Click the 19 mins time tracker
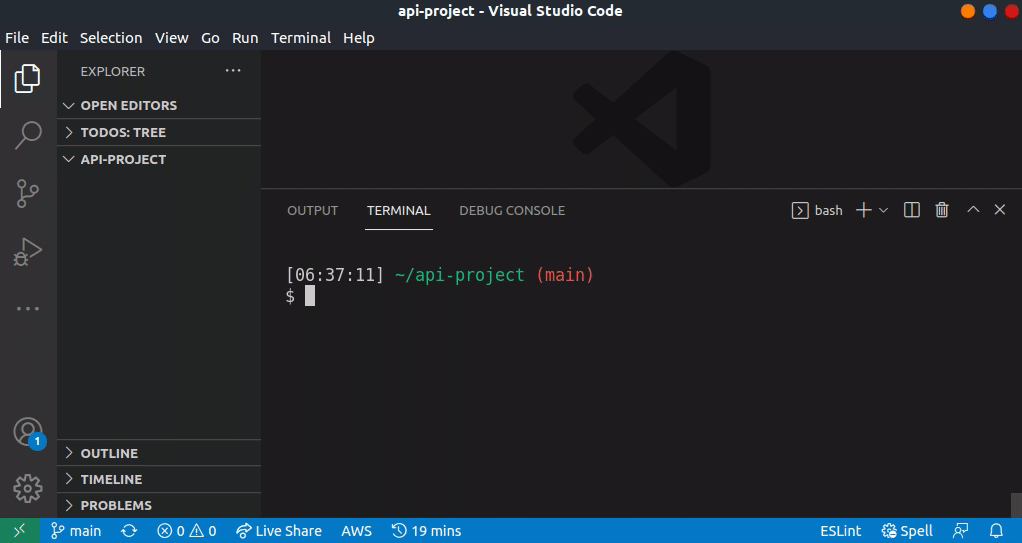The image size is (1022, 543). (x=426, y=531)
